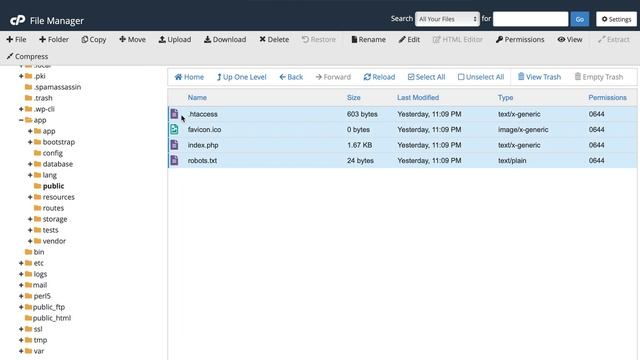Click the cPanel logo icon
The height and width of the screenshot is (360, 640).
(x=18, y=20)
